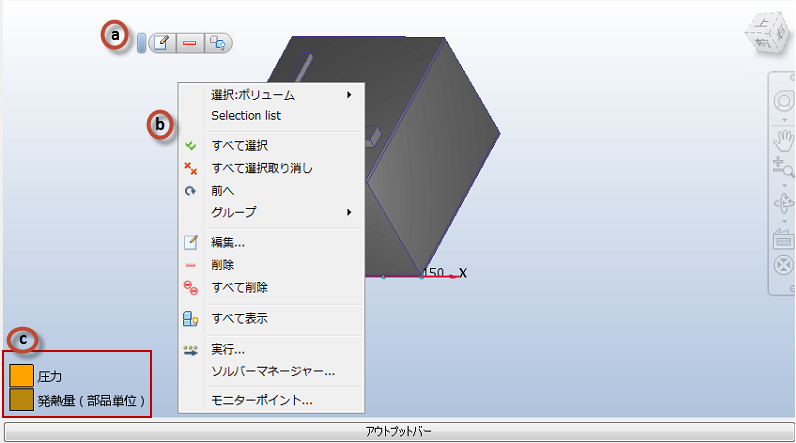Click the Look At icon in navigation bar
Image resolution: width=796 pixels, height=443 pixels.
click(784, 238)
